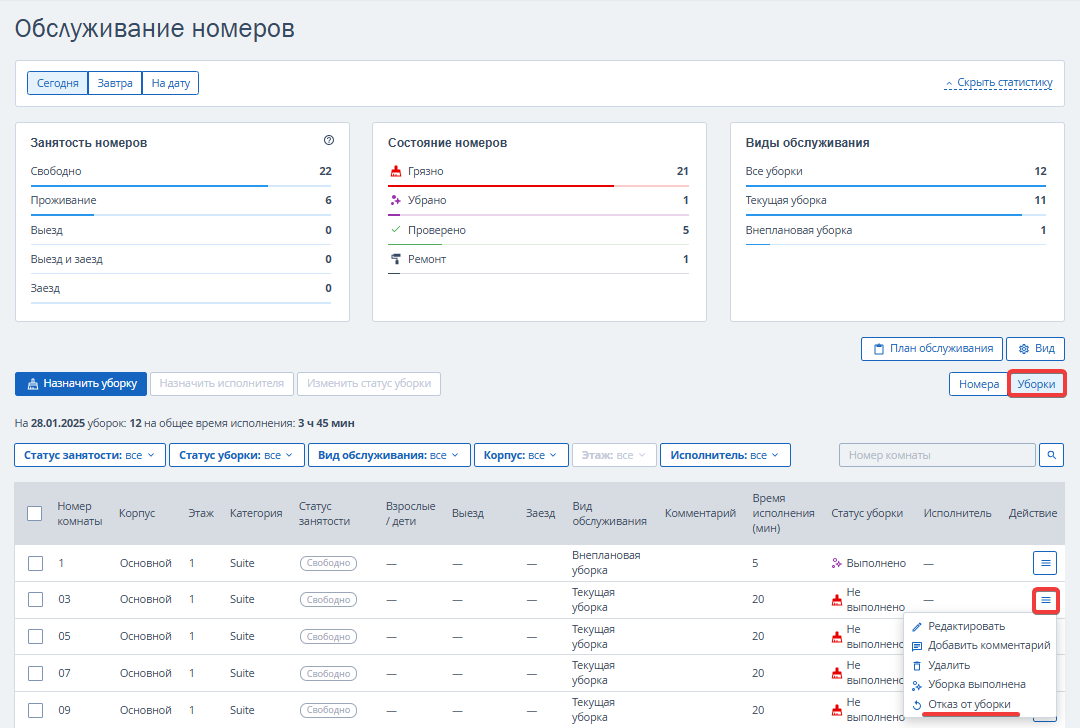
Task: Check the checkbox for room 09
Action: click(x=35, y=710)
